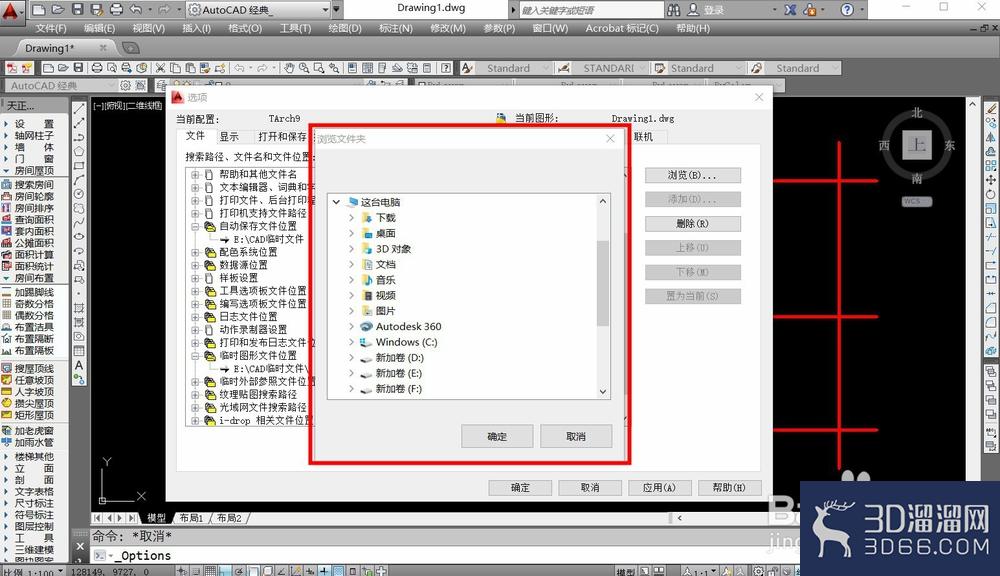Viewport: 1000px width, 576px height.
Task: Expand 桌面 folder in browse dialog
Action: (351, 233)
